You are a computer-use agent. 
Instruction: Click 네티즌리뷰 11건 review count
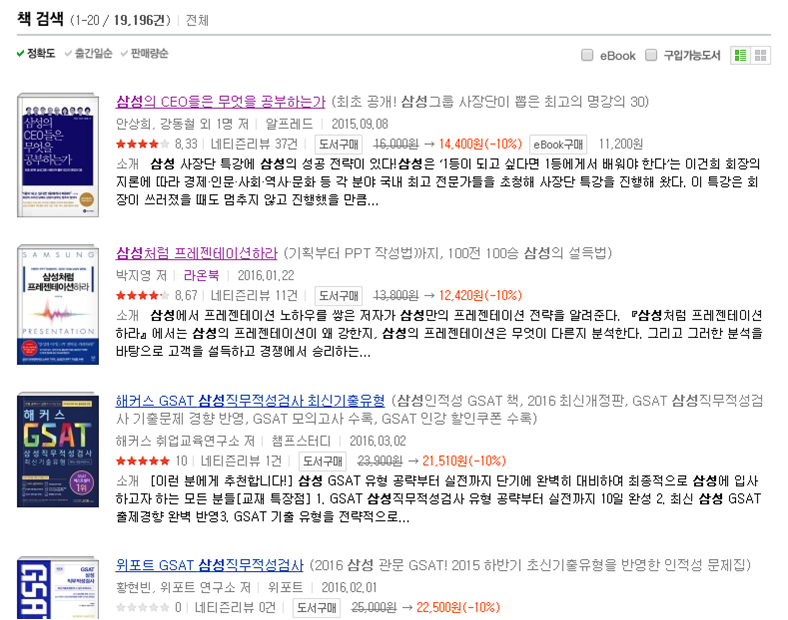point(254,295)
